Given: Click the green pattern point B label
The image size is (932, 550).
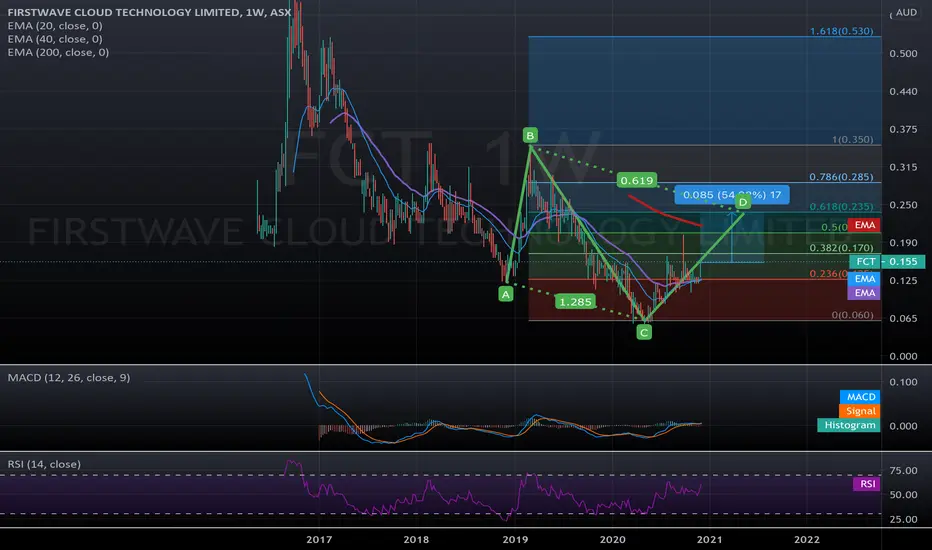Looking at the screenshot, I should [530, 136].
